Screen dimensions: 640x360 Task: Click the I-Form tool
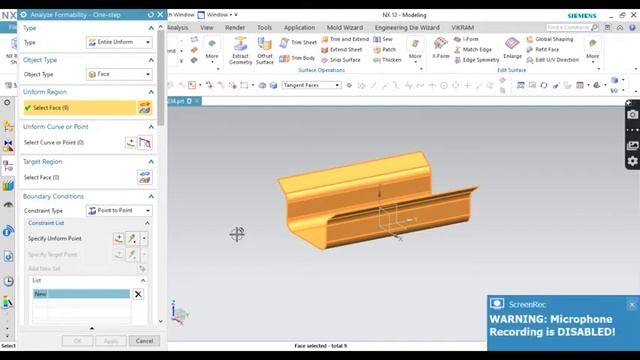[x=466, y=39]
